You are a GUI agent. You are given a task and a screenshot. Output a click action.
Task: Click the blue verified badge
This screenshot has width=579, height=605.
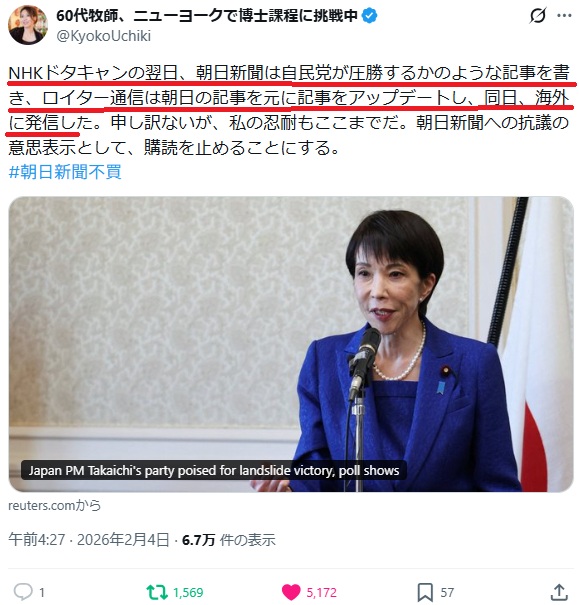click(x=370, y=16)
